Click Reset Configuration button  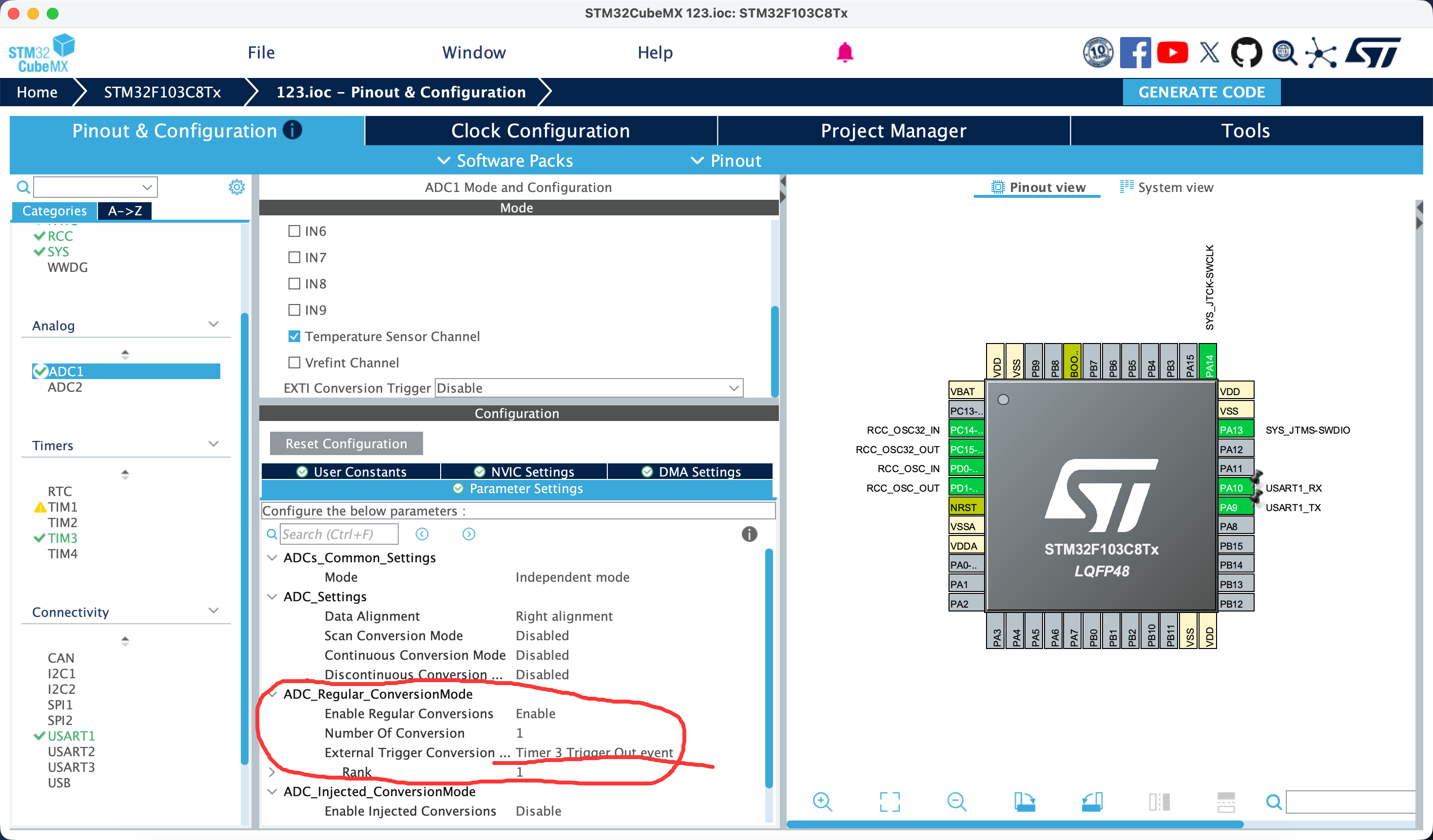pyautogui.click(x=346, y=443)
